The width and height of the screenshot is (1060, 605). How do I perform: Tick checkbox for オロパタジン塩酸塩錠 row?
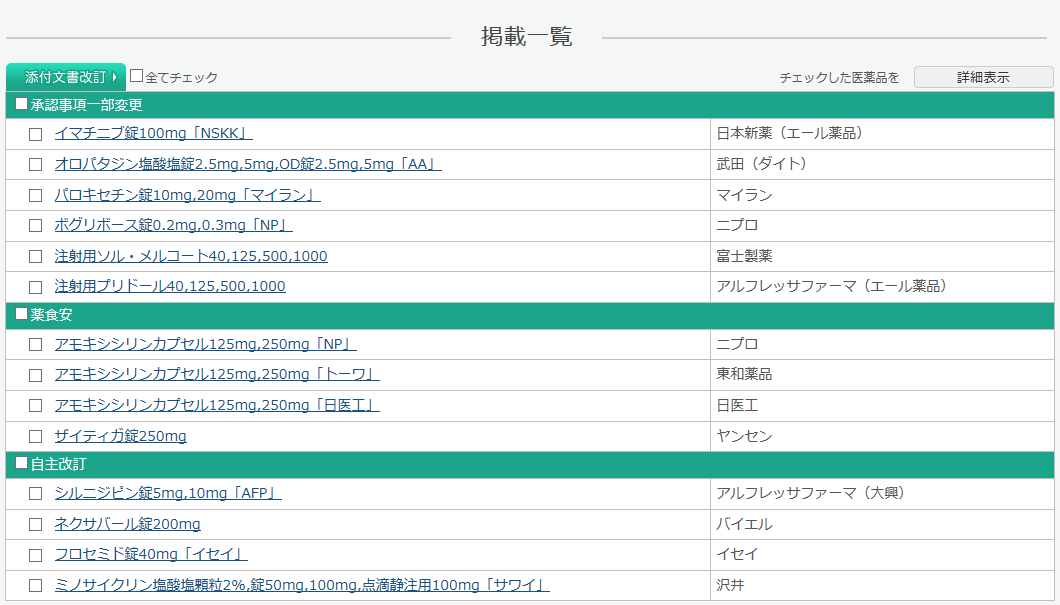[x=36, y=164]
